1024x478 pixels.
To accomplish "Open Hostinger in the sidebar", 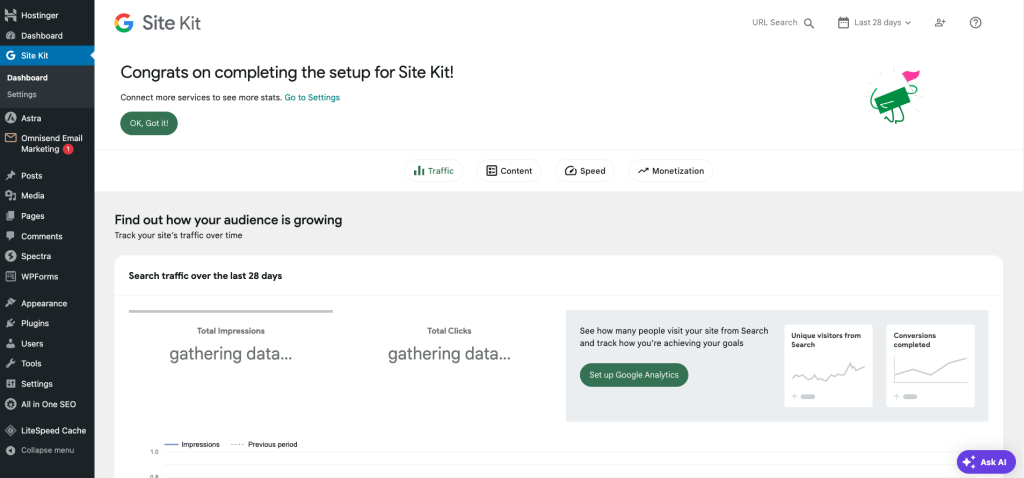I will [x=40, y=15].
